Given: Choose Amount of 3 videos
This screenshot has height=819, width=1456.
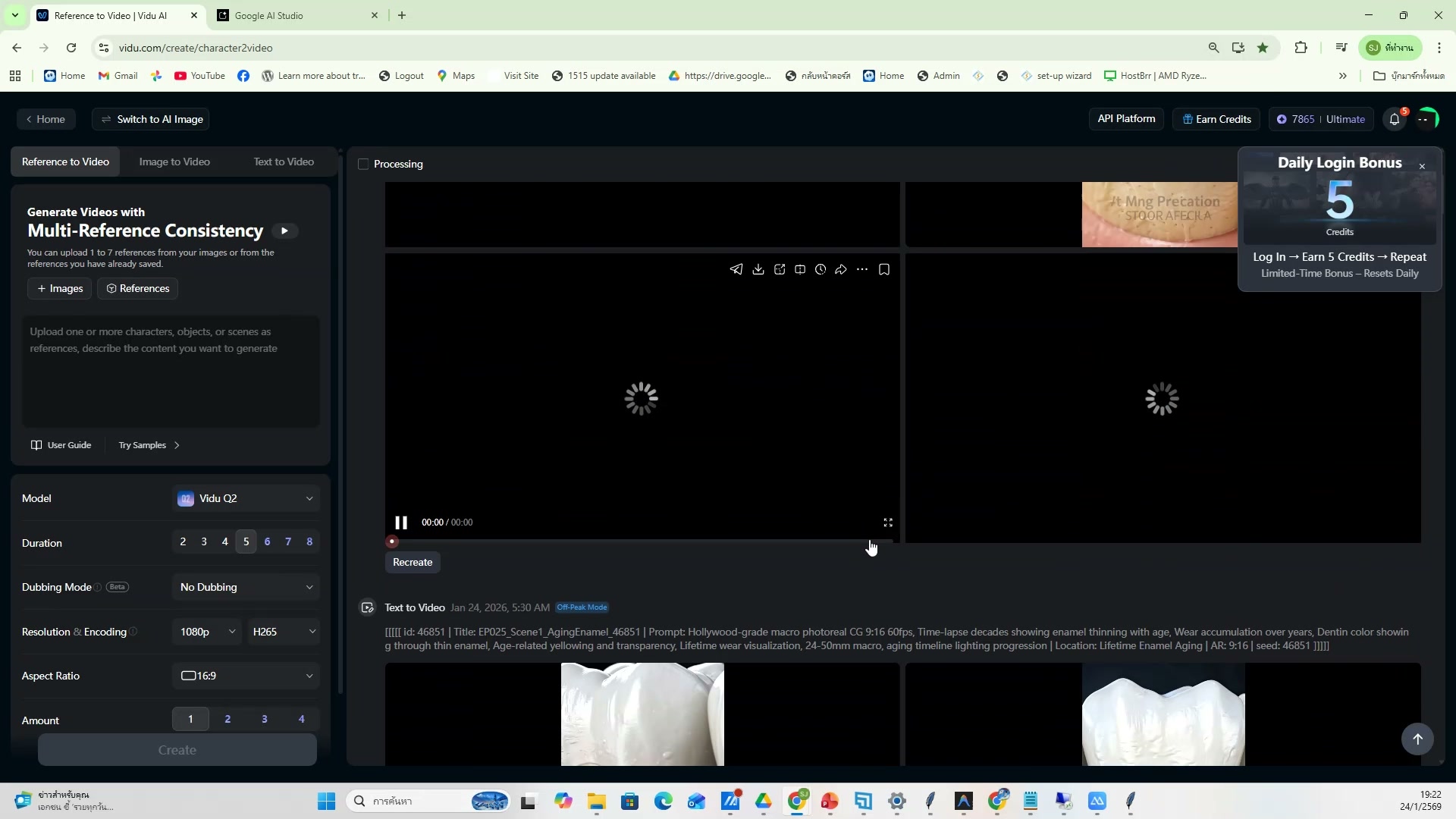Looking at the screenshot, I should coord(264,718).
